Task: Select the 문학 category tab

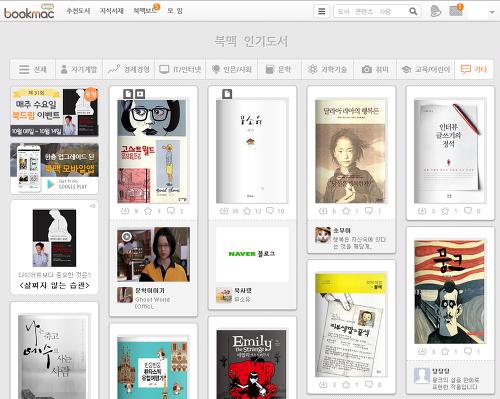Action: [280, 69]
